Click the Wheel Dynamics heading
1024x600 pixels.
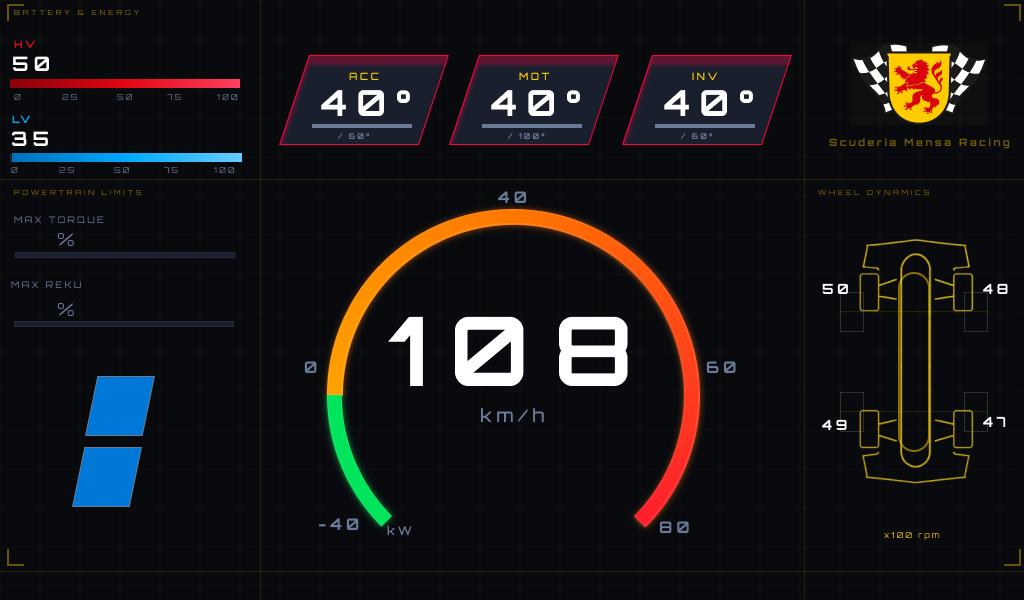coord(874,193)
